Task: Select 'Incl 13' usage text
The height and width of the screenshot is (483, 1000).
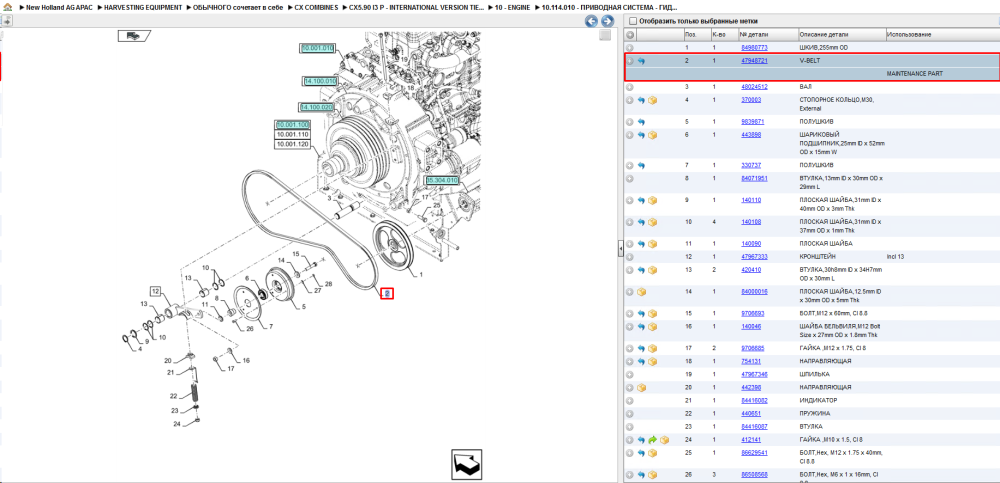Action: click(895, 256)
